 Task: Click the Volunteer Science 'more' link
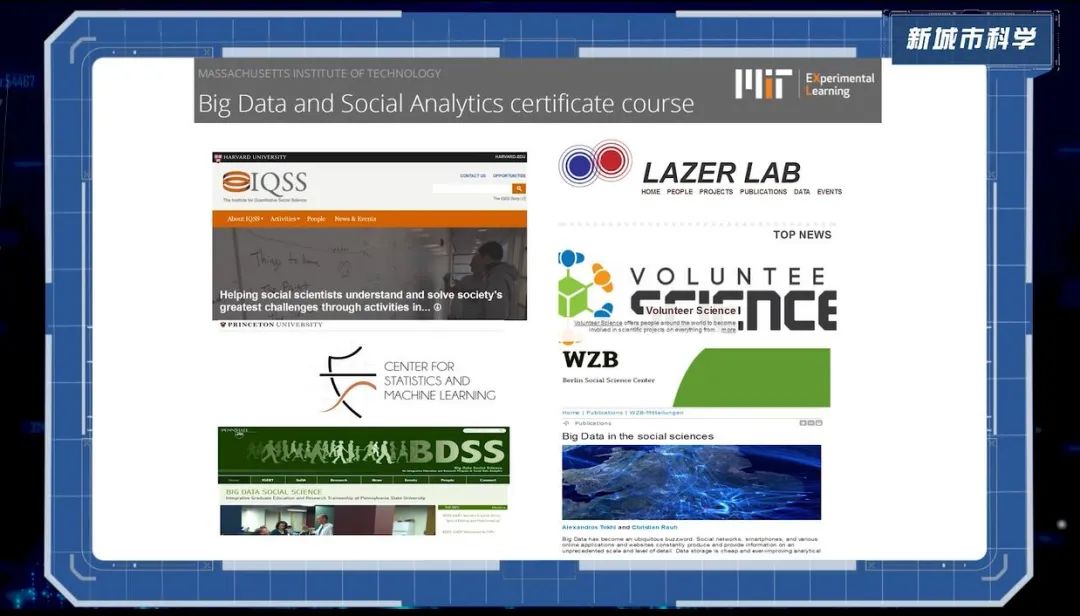coord(728,330)
